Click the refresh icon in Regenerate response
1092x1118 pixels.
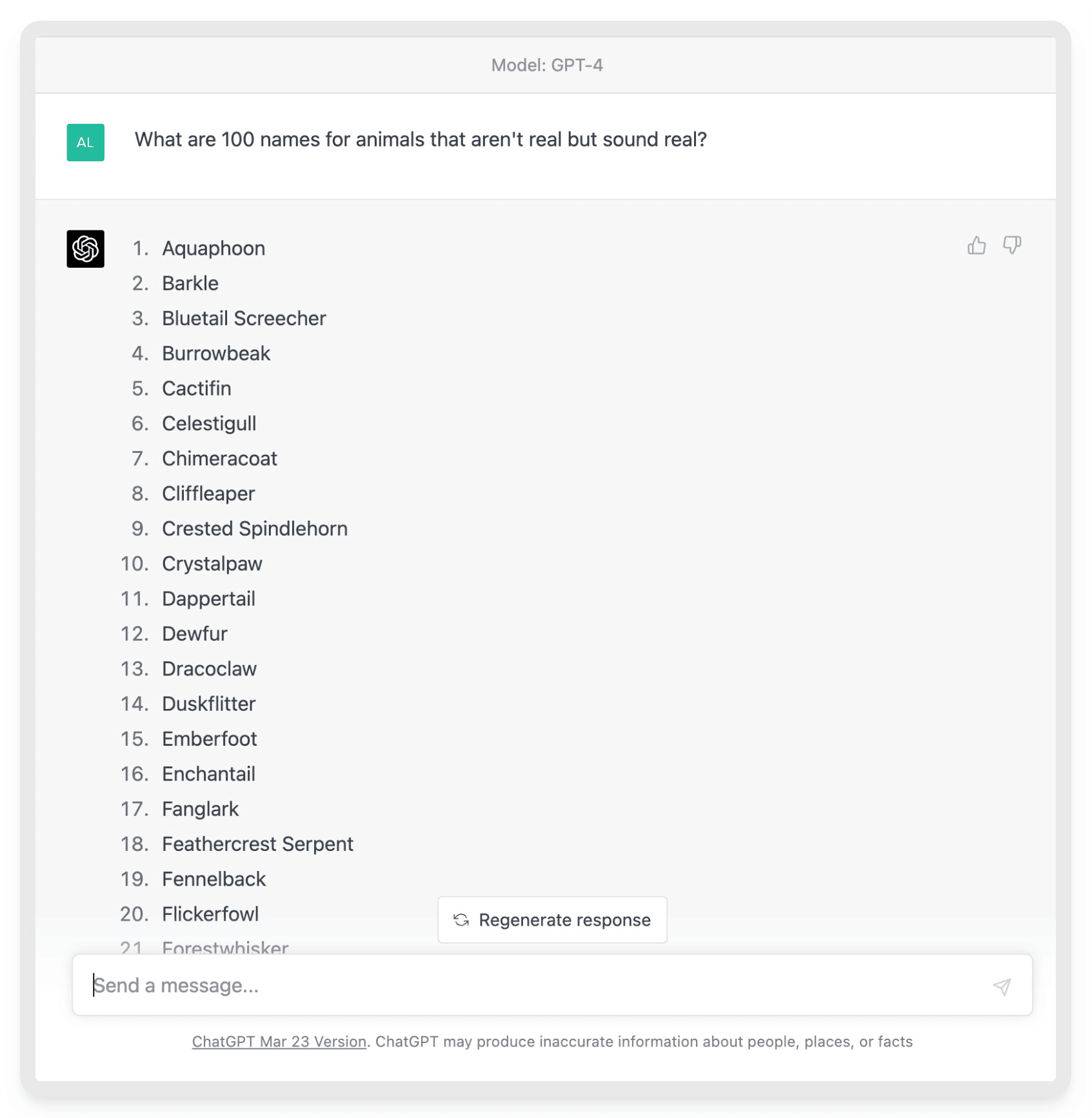coord(461,919)
